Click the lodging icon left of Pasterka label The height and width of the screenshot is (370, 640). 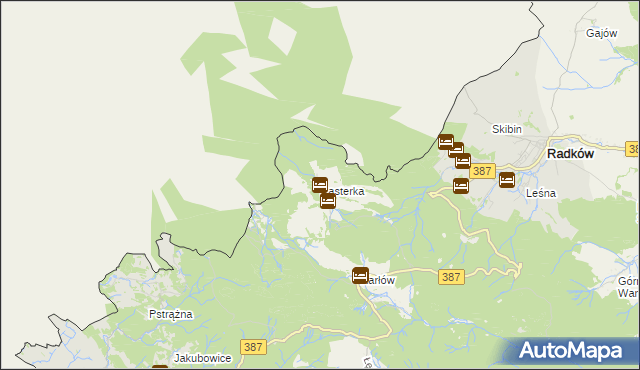[320, 185]
